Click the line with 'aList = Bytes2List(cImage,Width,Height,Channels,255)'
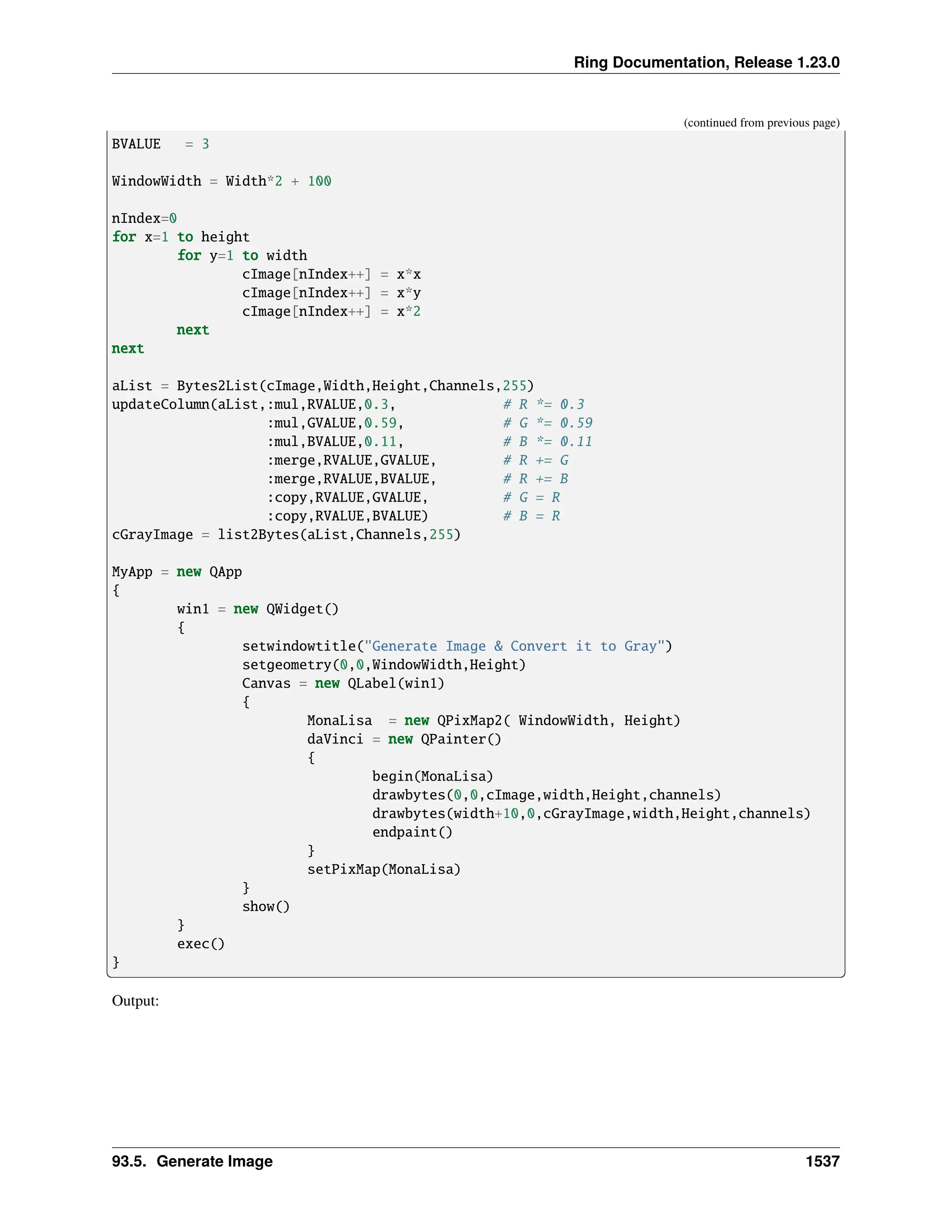This screenshot has height=1232, width=952. click(x=323, y=386)
